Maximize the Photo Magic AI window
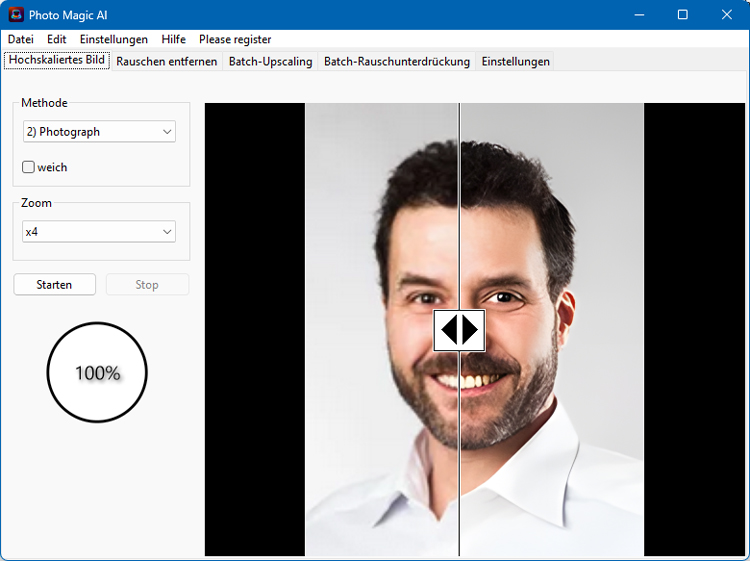Screen dimensions: 750x561 click(x=683, y=15)
